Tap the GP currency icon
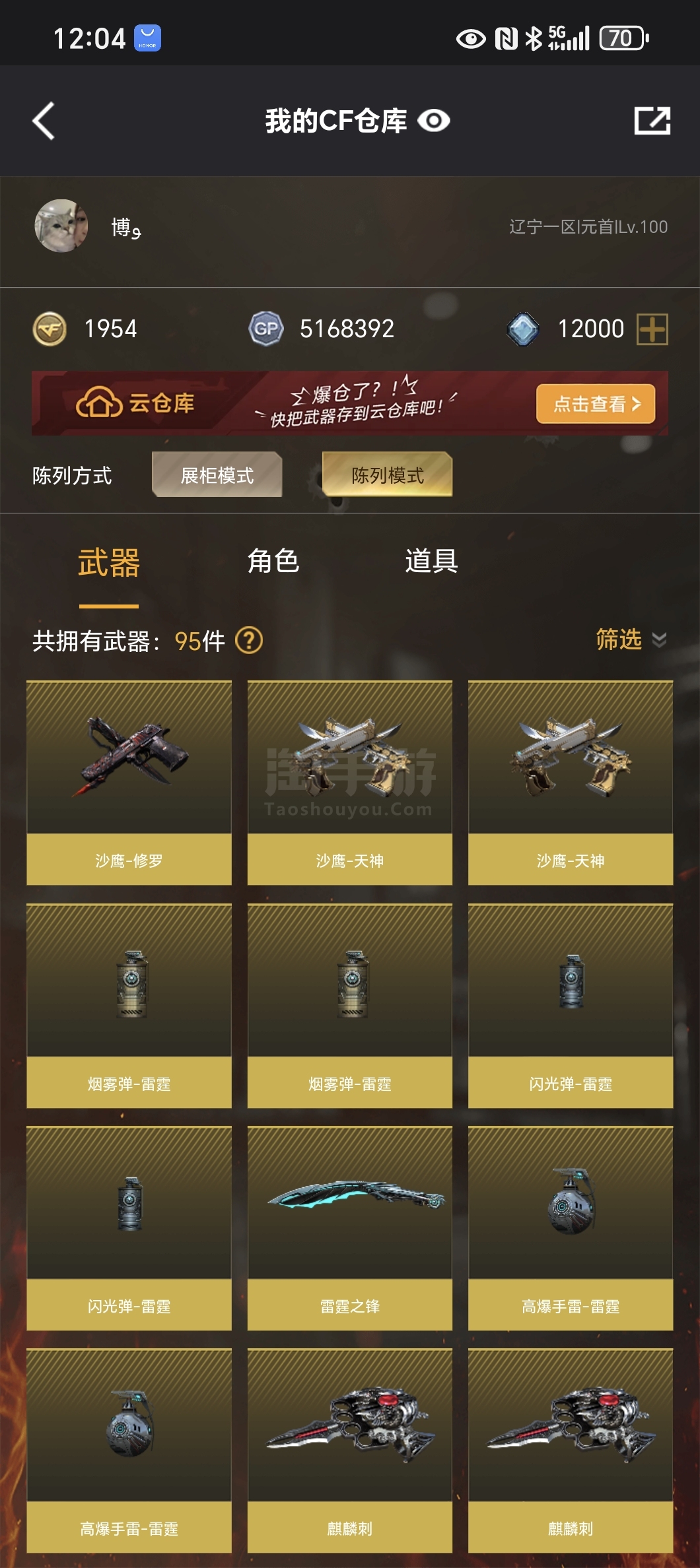 pyautogui.click(x=265, y=329)
